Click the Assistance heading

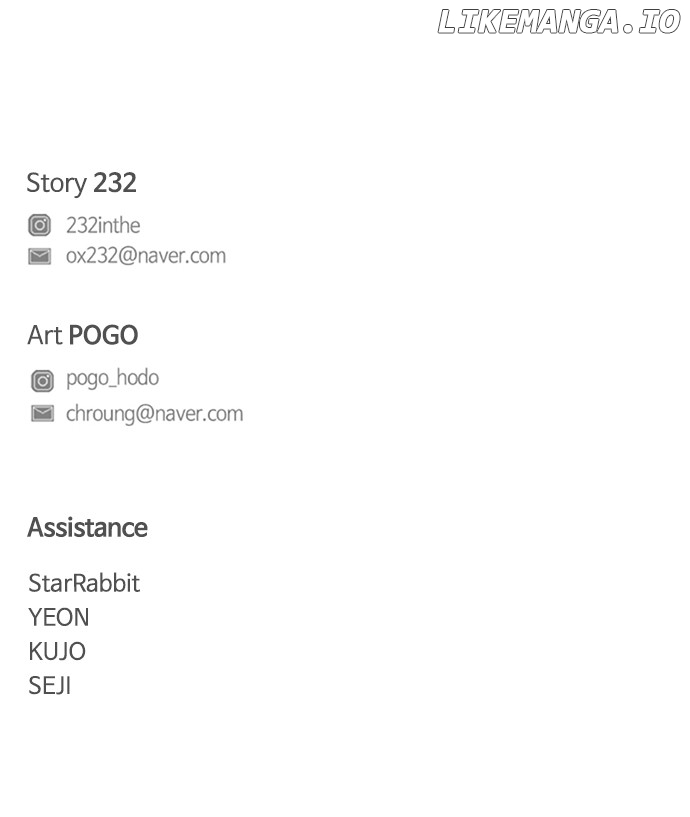click(87, 528)
